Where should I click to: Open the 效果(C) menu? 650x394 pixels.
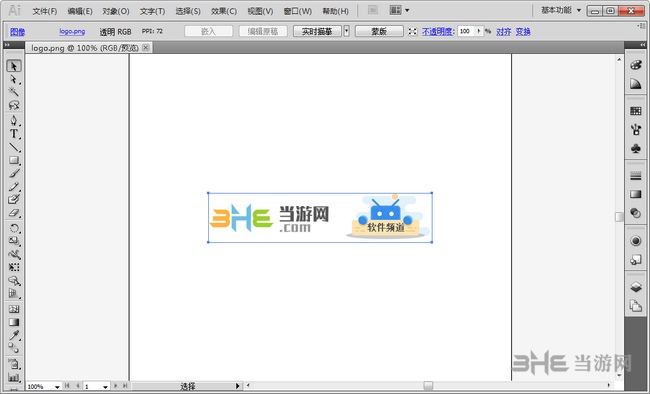pyautogui.click(x=224, y=11)
